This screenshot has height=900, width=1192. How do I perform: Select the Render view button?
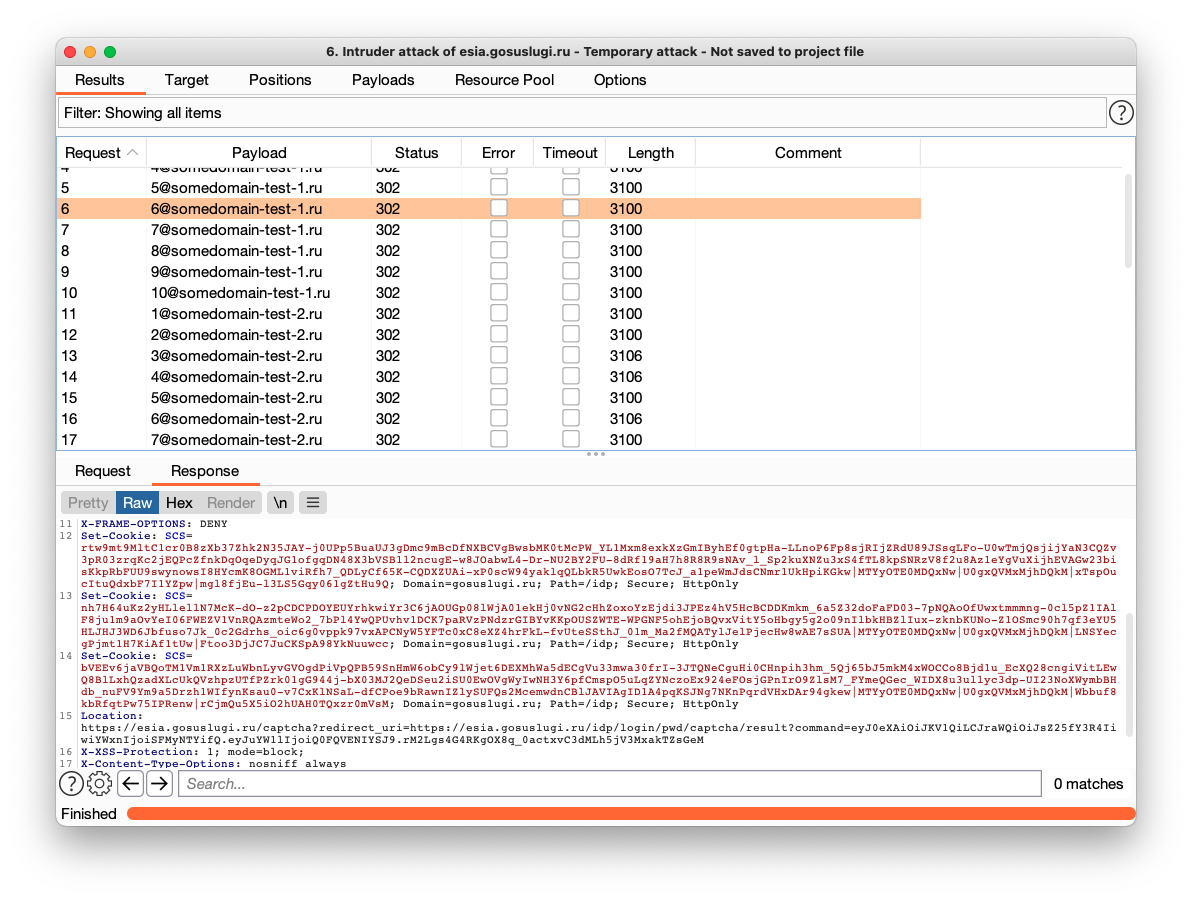231,502
